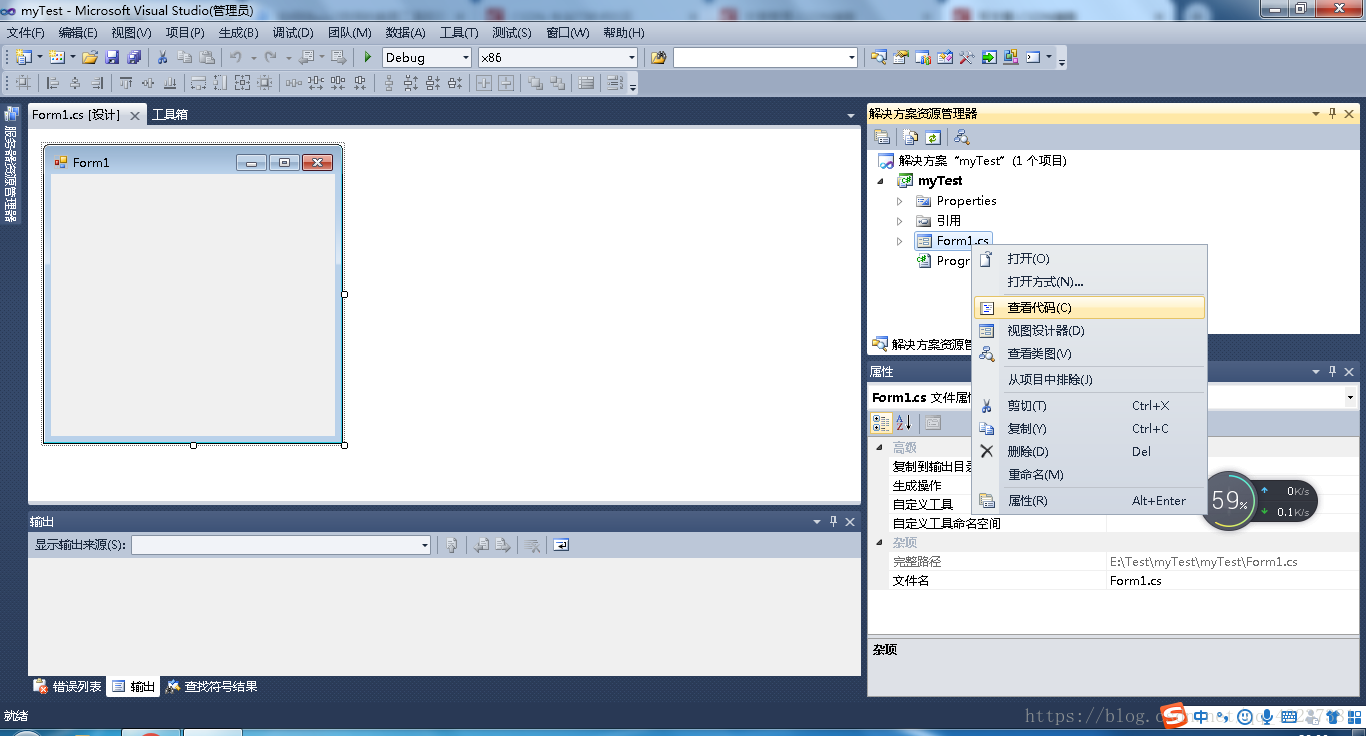Open the Form1.cs object dropdown in Properties panel
This screenshot has width=1366, height=736.
tap(1350, 398)
